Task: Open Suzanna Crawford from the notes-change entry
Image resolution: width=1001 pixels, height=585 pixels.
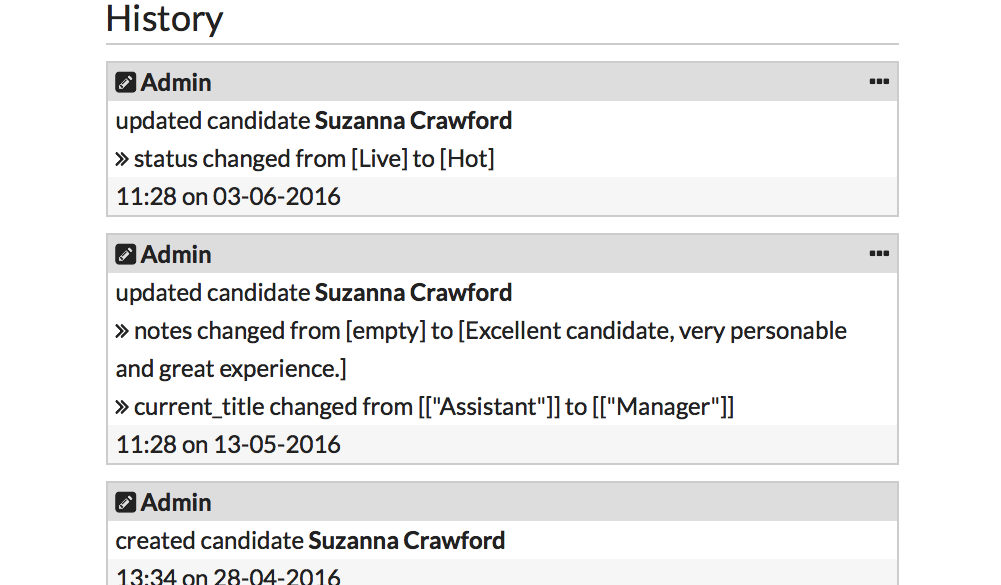Action: tap(413, 293)
